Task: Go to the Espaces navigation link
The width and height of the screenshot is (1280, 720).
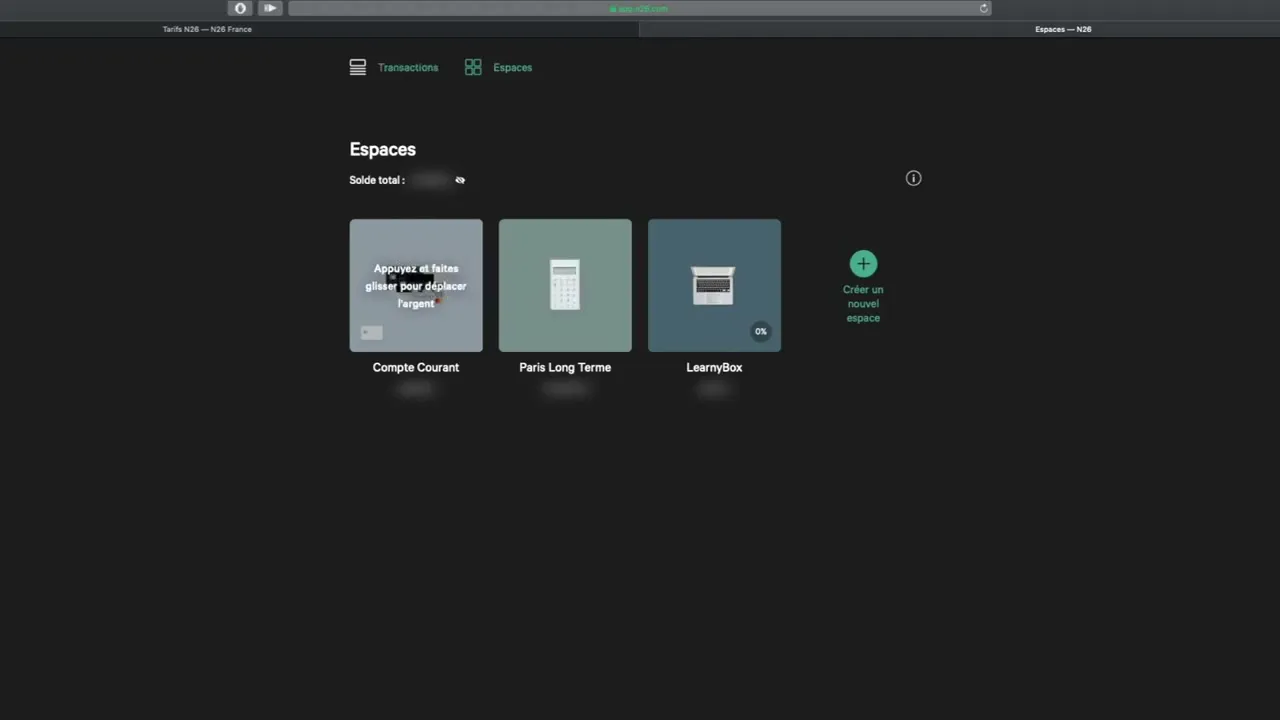Action: [512, 67]
